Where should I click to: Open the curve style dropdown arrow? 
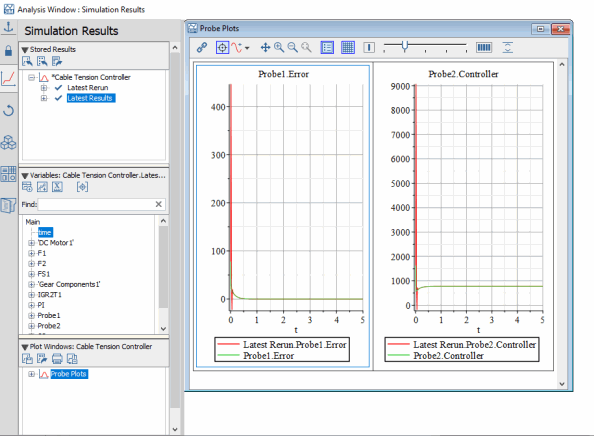click(247, 48)
